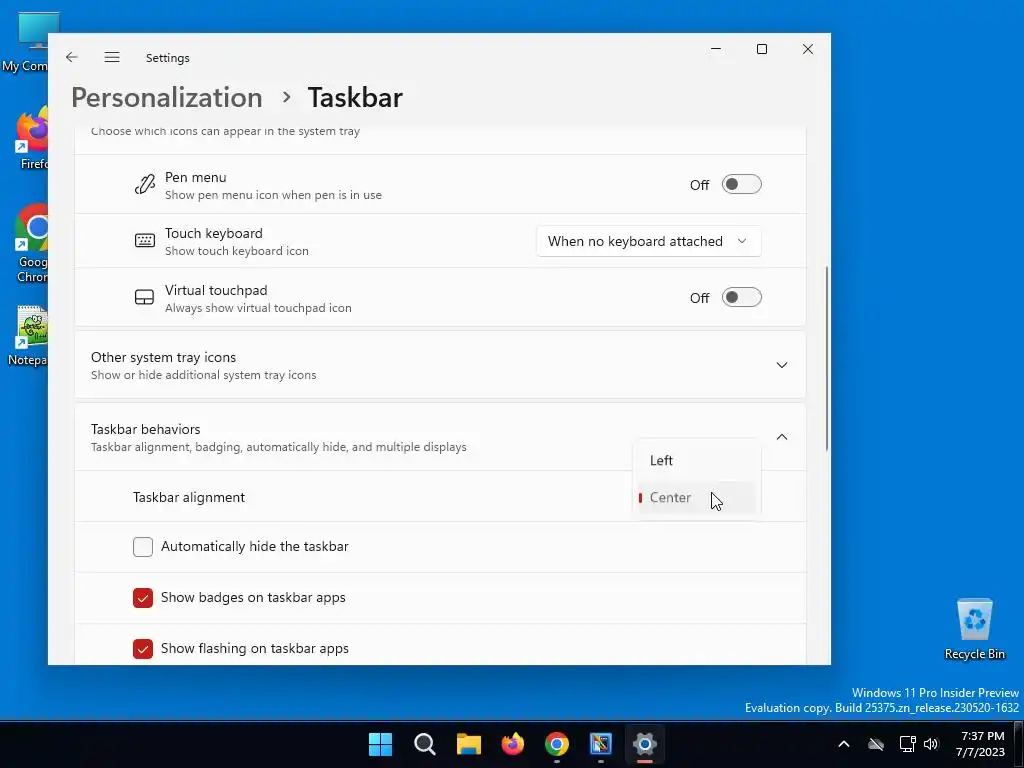Select Center taskbar alignment option

tap(696, 498)
